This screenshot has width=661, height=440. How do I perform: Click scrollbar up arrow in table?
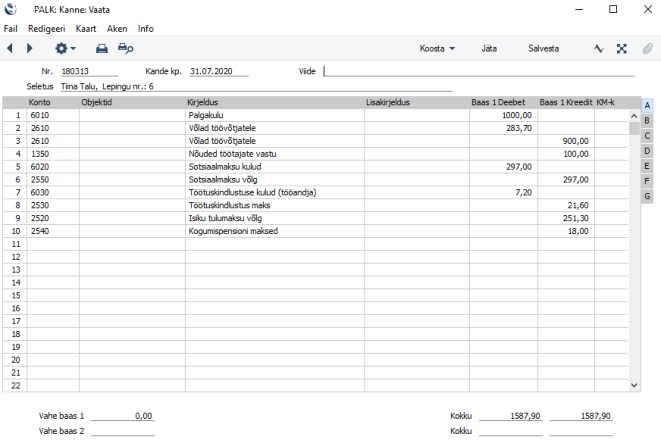tap(634, 115)
